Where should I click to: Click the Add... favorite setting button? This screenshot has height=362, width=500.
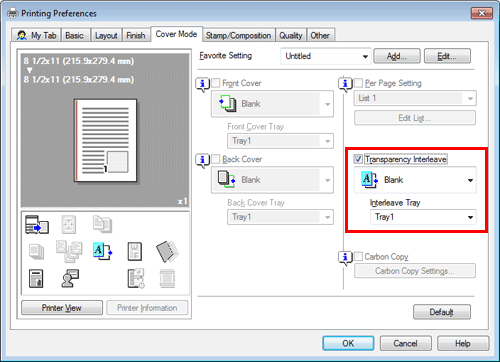397,56
